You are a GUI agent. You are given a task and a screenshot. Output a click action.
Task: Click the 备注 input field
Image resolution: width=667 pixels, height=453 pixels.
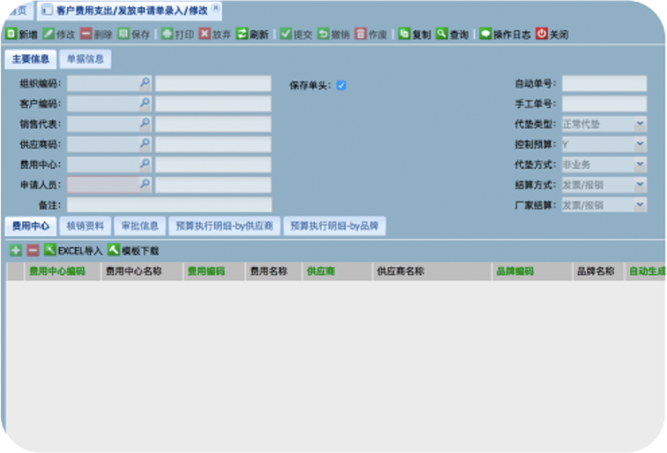point(168,205)
